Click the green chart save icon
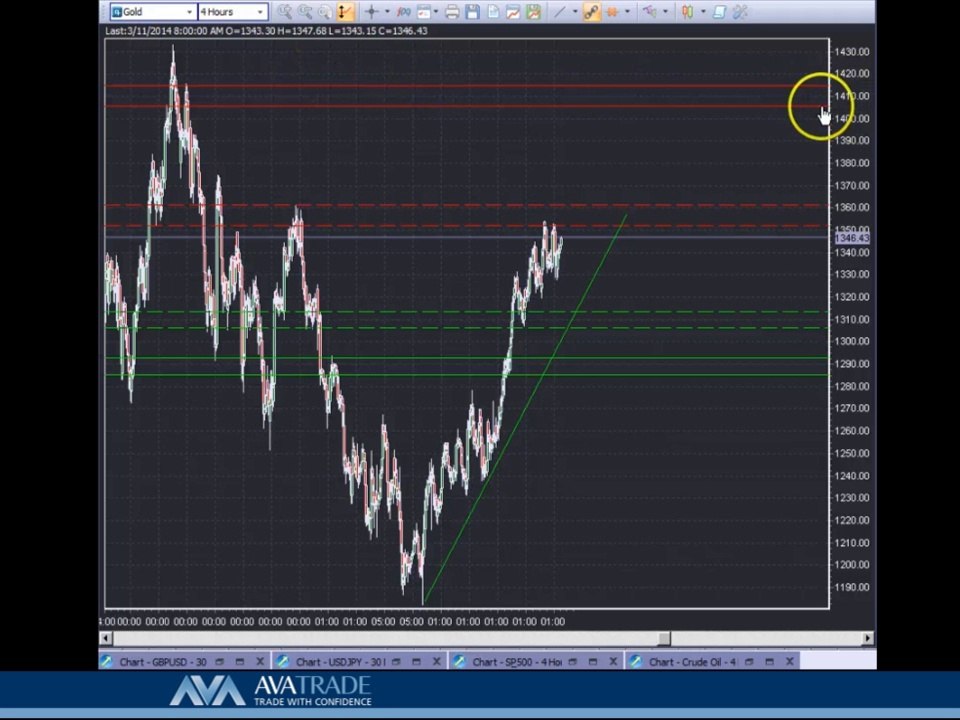This screenshot has width=960, height=720. click(533, 12)
